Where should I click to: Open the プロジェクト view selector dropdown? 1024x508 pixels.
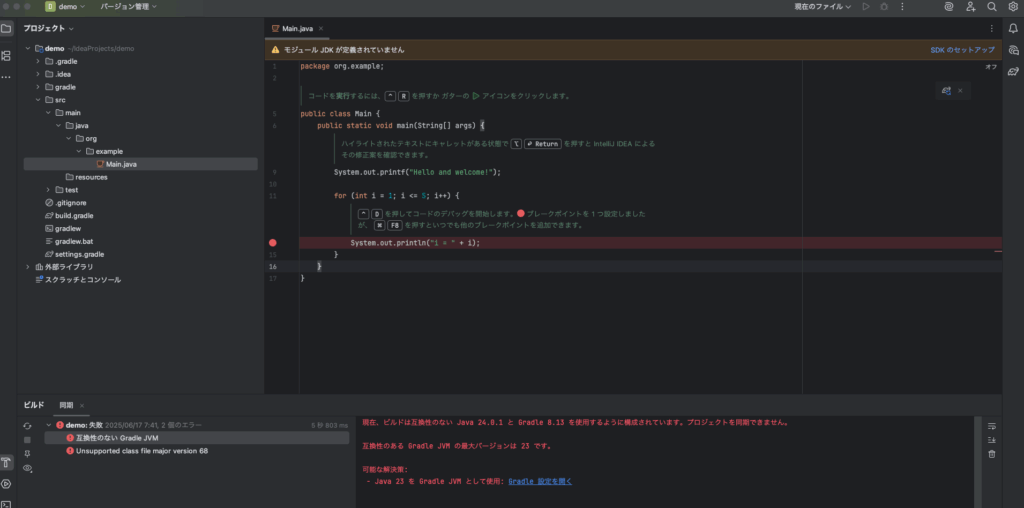pyautogui.click(x=49, y=29)
